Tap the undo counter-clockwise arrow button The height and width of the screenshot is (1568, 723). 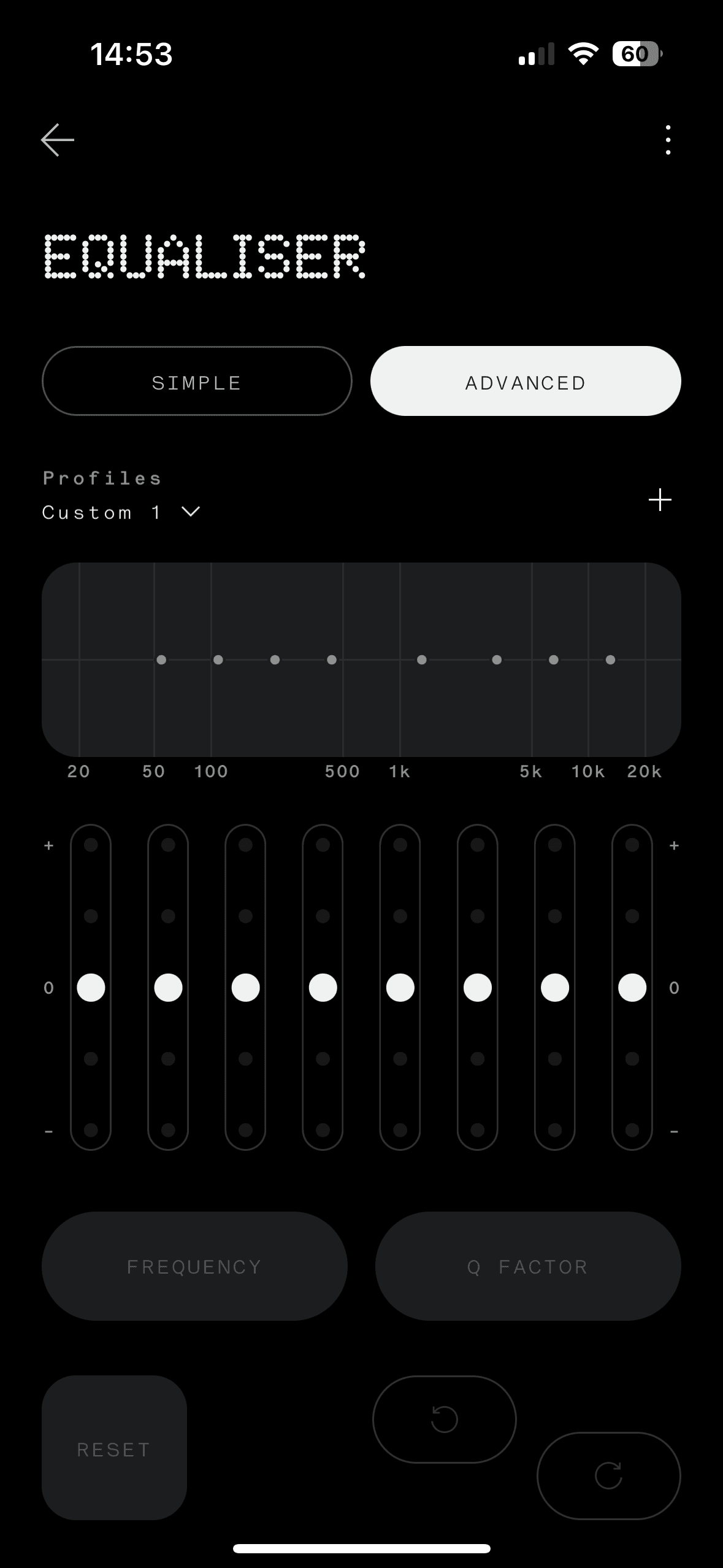coord(444,1419)
